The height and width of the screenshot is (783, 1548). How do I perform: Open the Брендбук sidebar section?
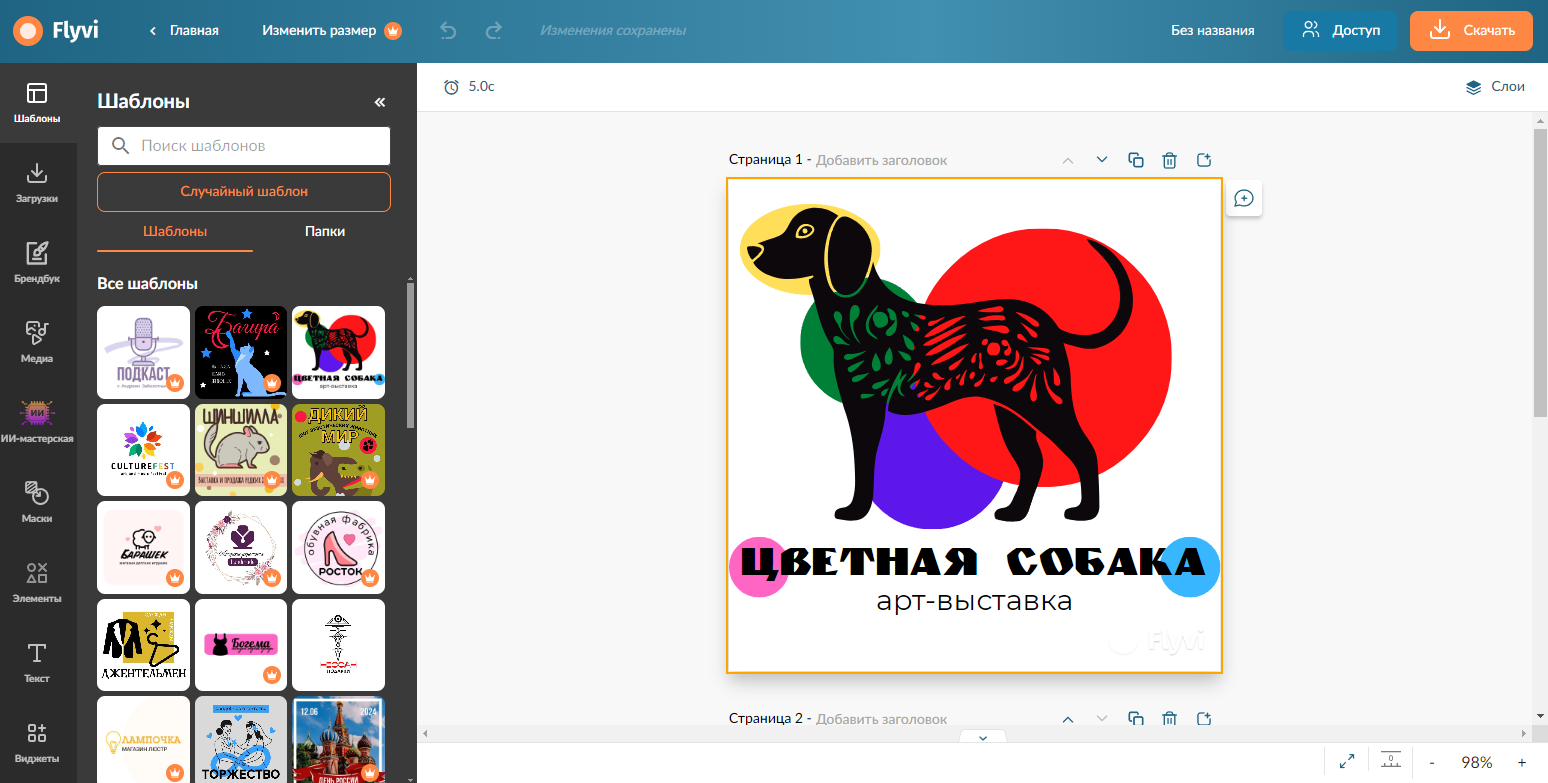pyautogui.click(x=37, y=263)
